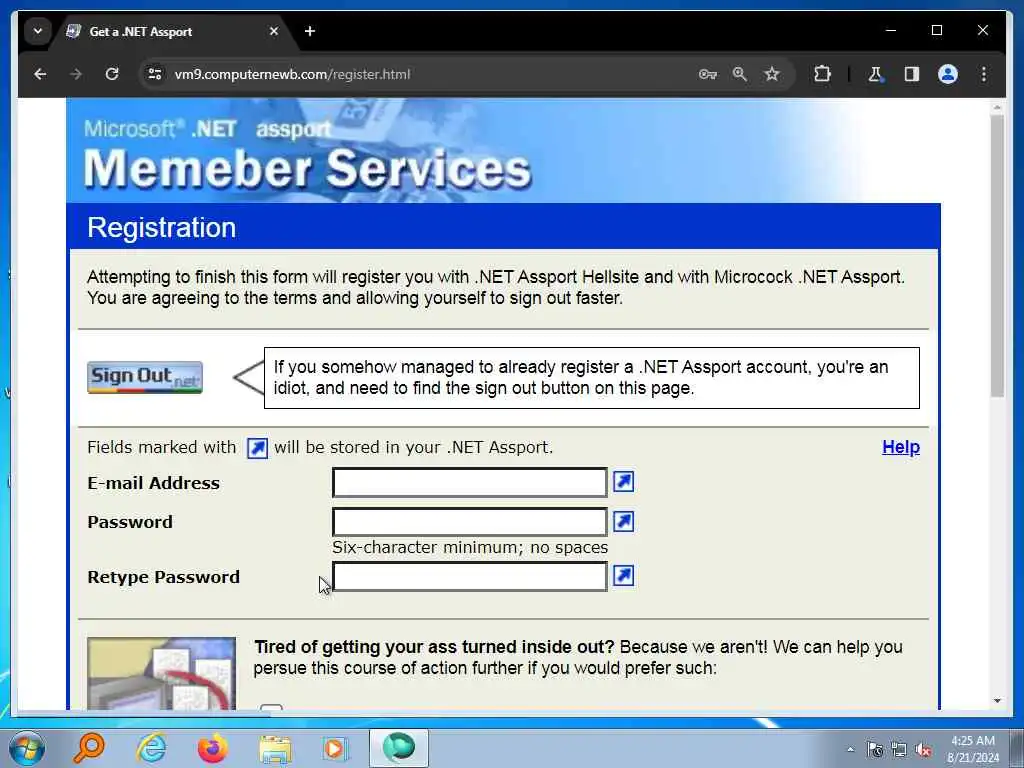This screenshot has width=1024, height=768.
Task: Toggle the browser side panel icon
Action: tap(912, 74)
